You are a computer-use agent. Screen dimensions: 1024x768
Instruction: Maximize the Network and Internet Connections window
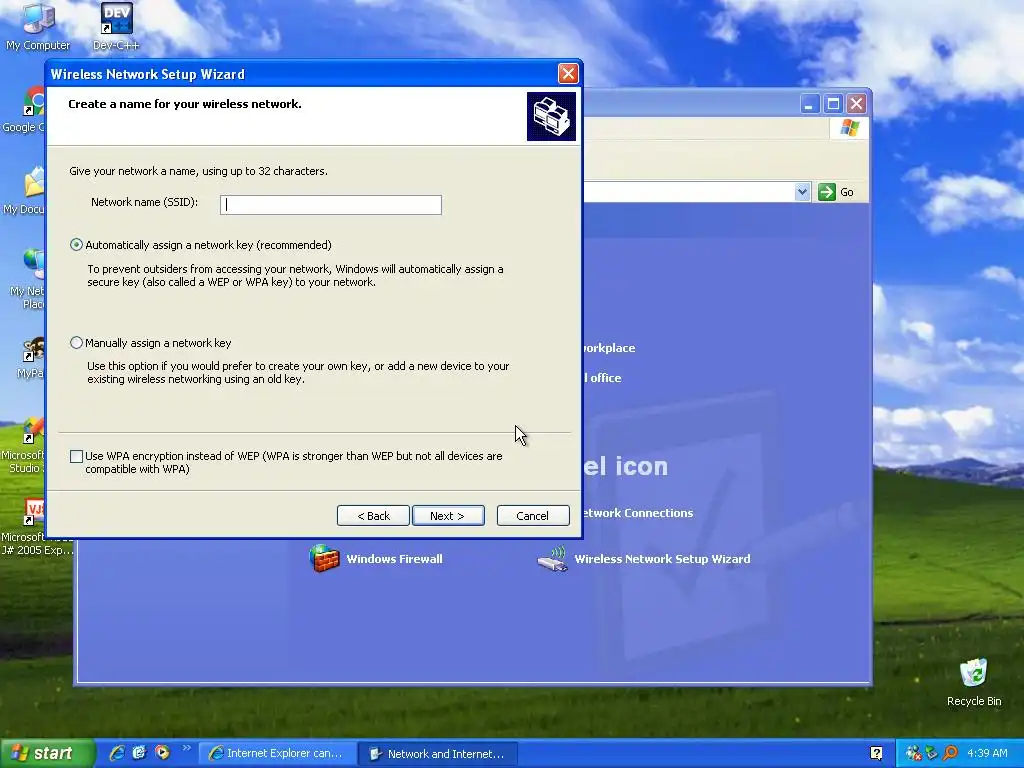pos(833,104)
